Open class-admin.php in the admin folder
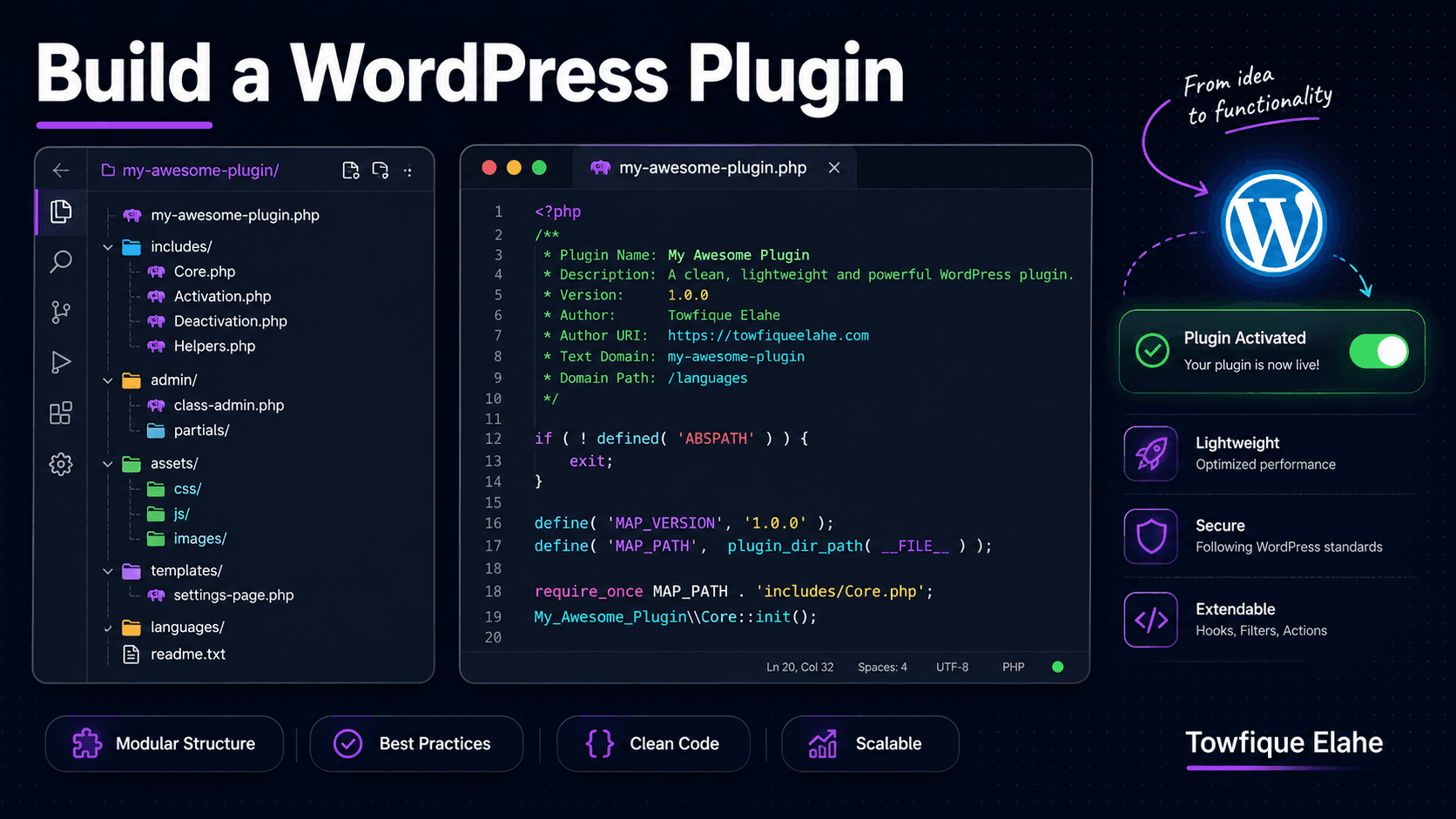 click(x=229, y=405)
